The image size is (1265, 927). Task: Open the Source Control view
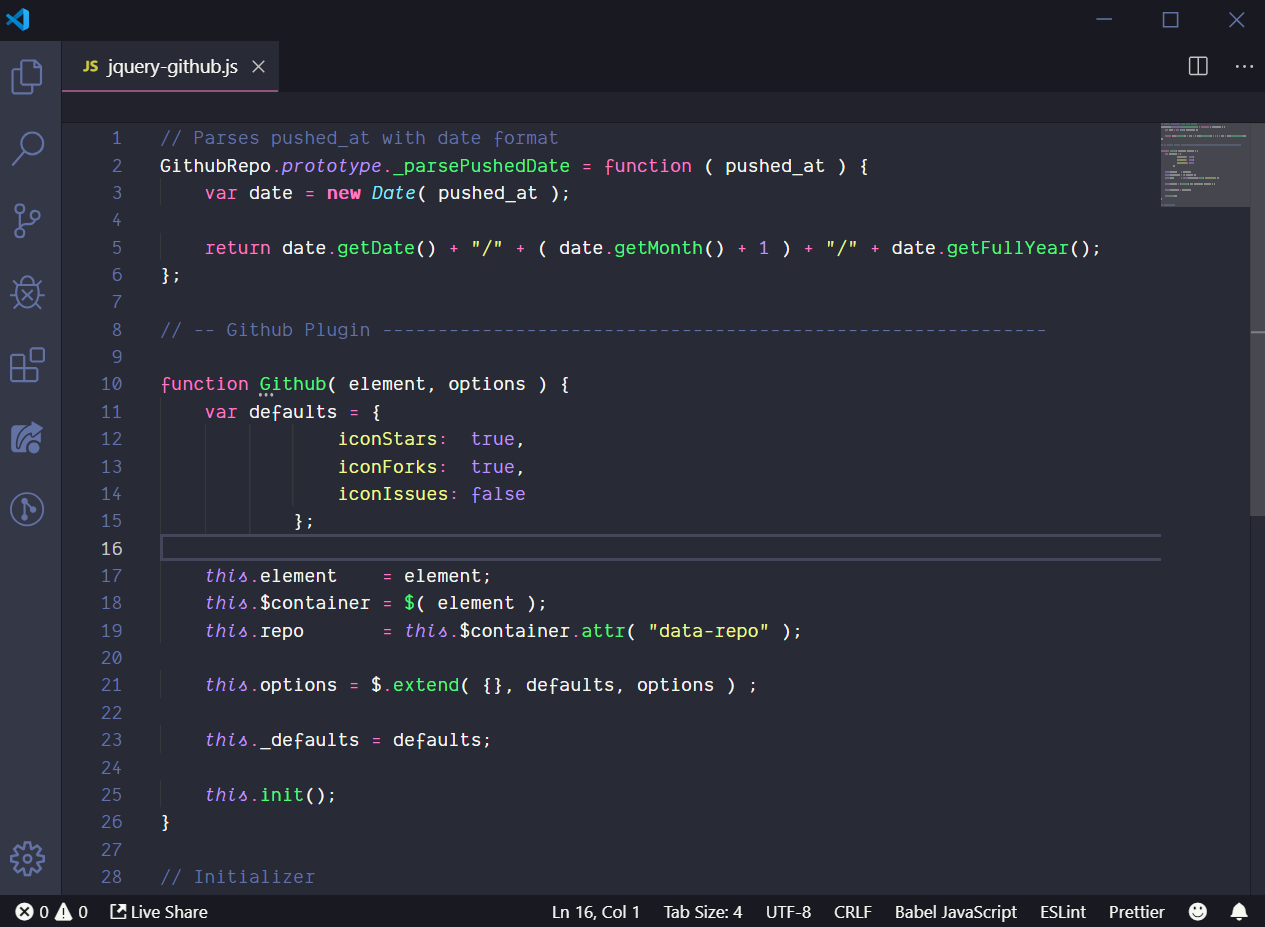click(x=27, y=221)
